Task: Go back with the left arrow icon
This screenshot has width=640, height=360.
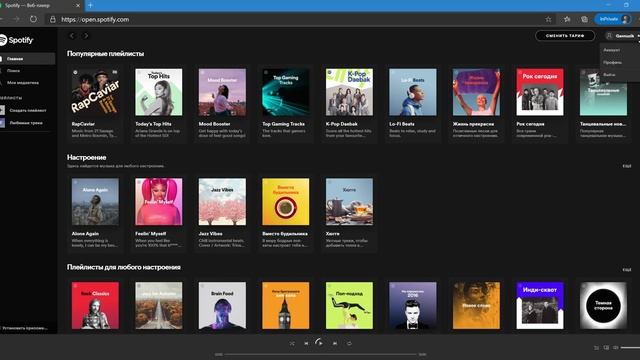Action: 72,36
